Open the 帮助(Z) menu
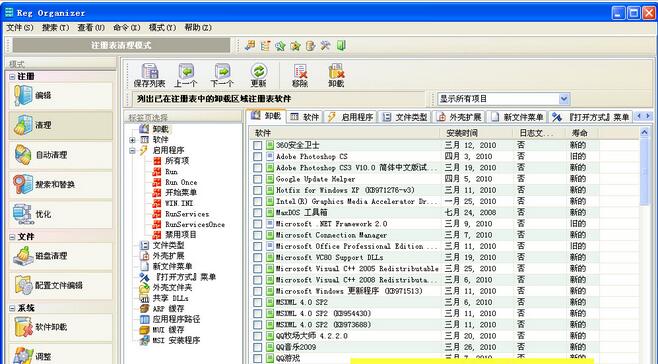The image size is (658, 364). click(x=198, y=28)
